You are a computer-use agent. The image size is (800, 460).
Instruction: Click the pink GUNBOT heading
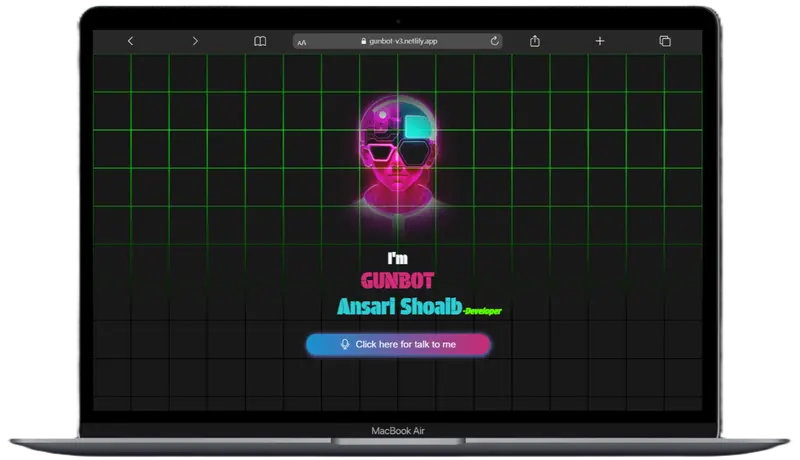point(397,280)
